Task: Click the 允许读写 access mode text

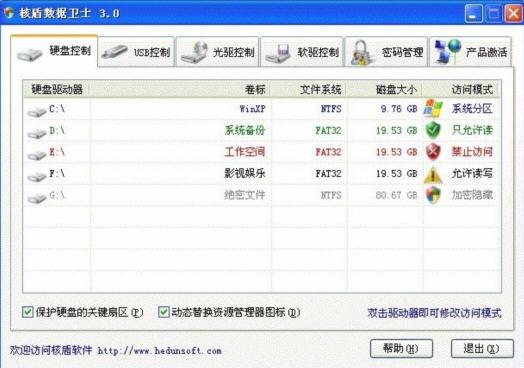Action: pos(472,173)
